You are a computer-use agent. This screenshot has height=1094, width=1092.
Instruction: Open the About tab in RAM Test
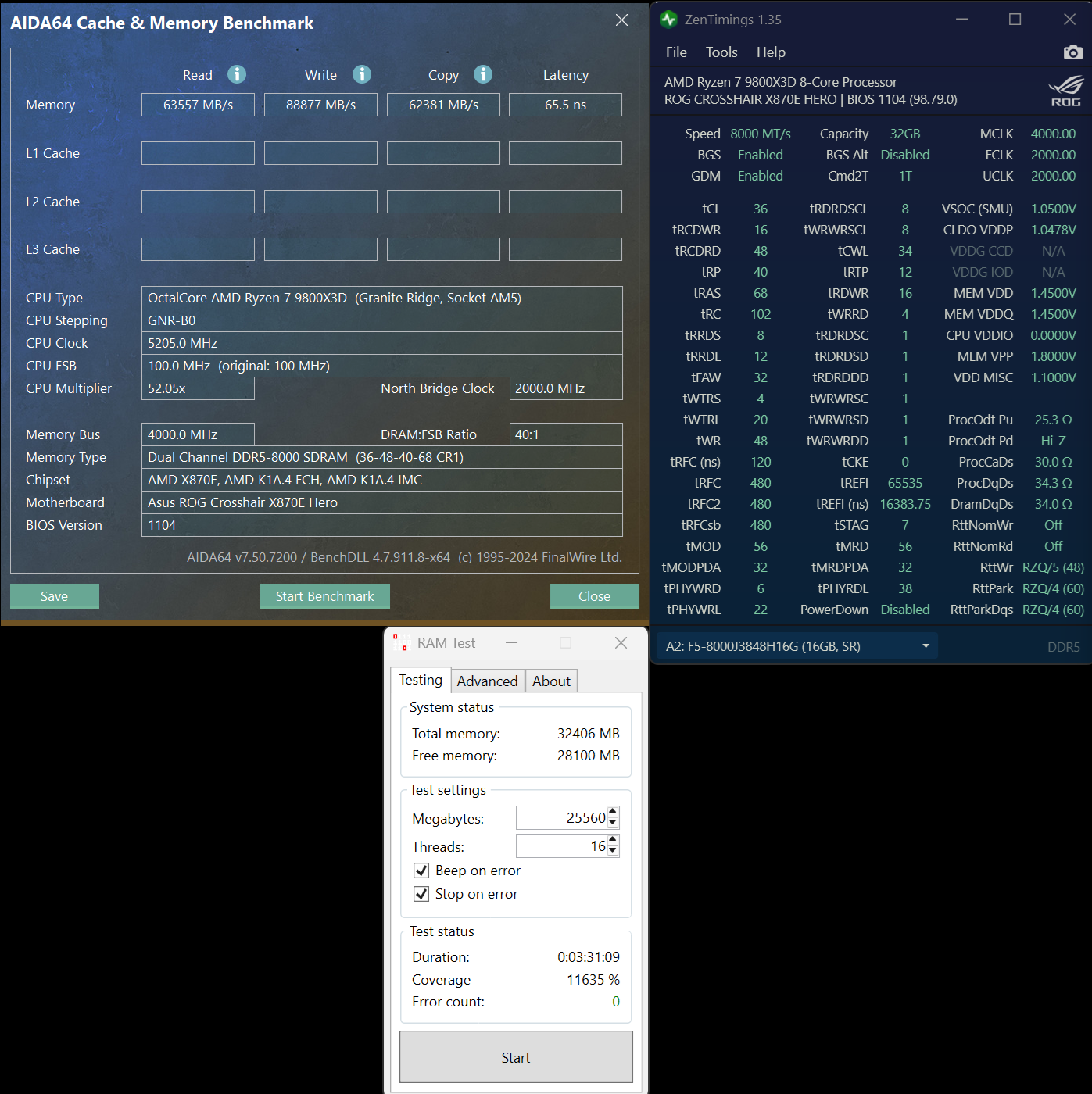(551, 681)
